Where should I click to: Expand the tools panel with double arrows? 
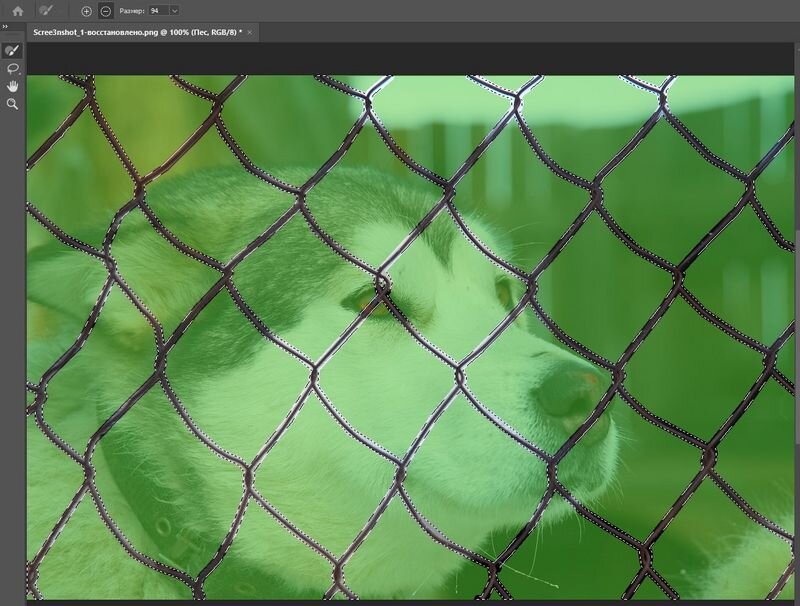pos(5,27)
